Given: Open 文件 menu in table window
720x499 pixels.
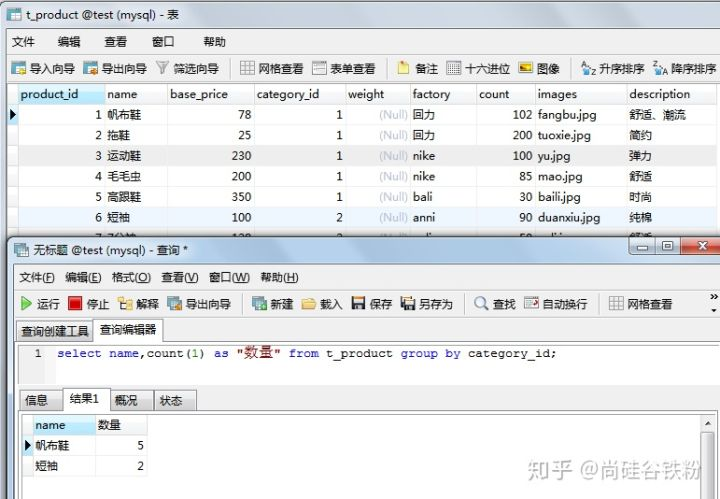Looking at the screenshot, I should (x=23, y=42).
